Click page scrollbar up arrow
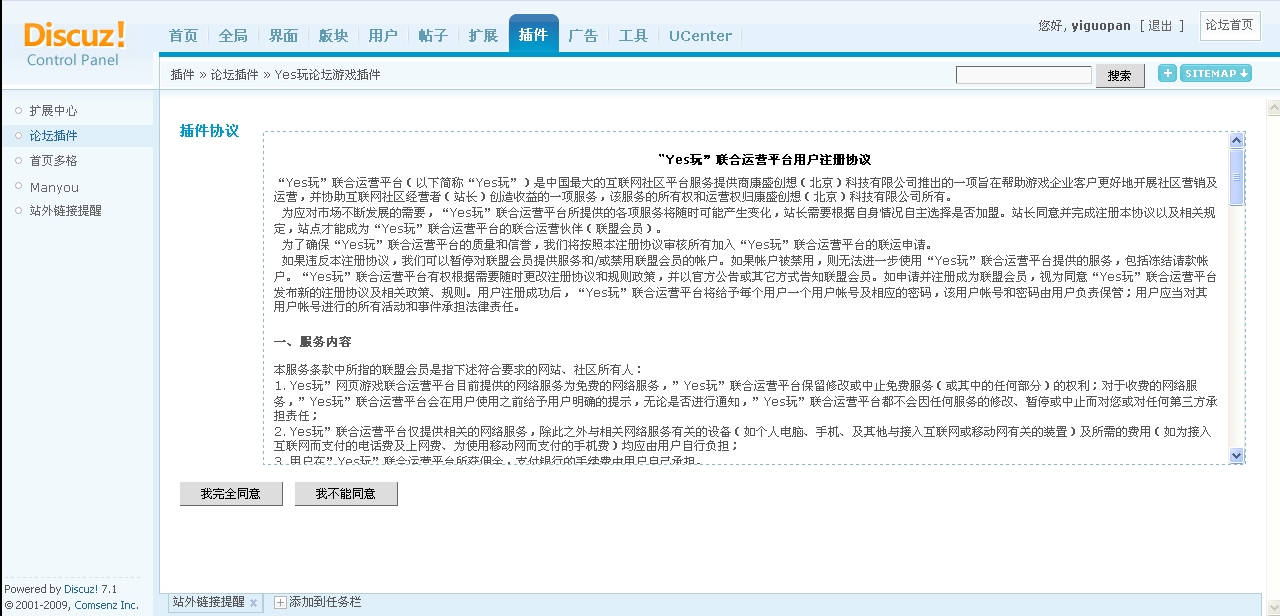This screenshot has height=616, width=1280. point(1273,108)
